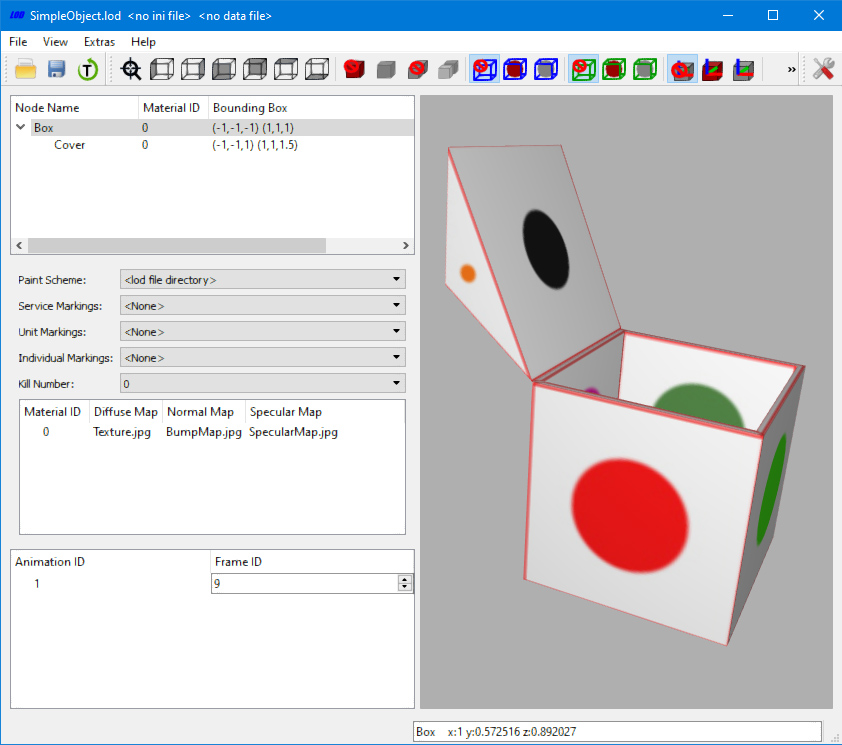Screen dimensions: 842x745
Task: Open the File menu
Action: pos(18,41)
